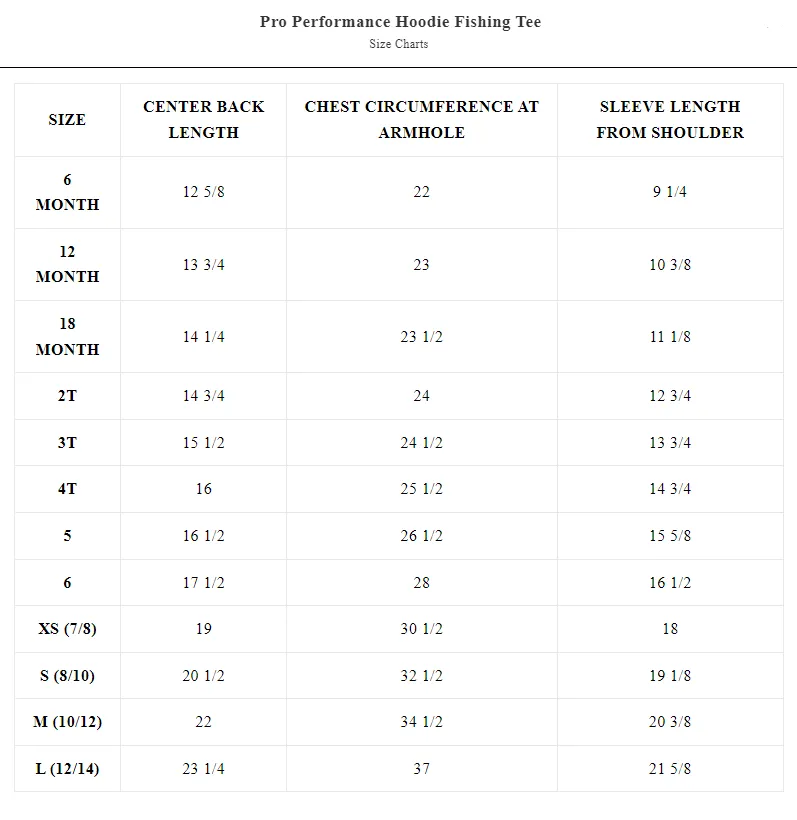Click the 4T size row label

coord(67,488)
